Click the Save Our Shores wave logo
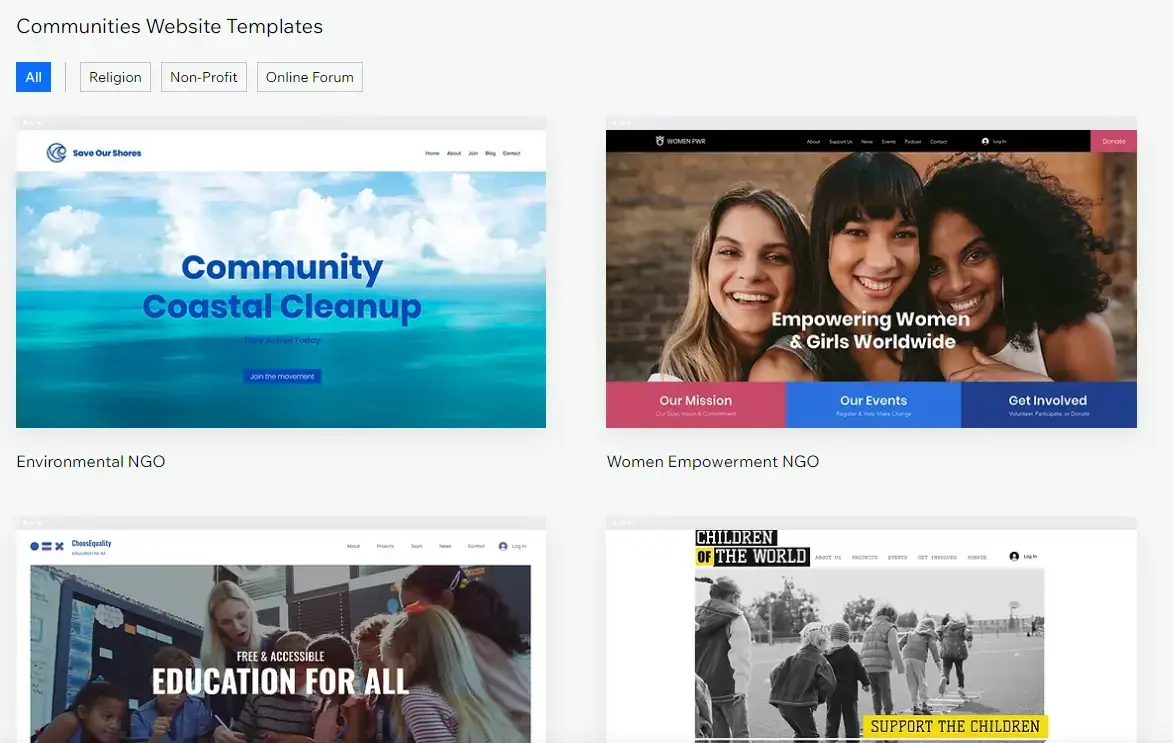The width and height of the screenshot is (1173, 743). click(57, 153)
